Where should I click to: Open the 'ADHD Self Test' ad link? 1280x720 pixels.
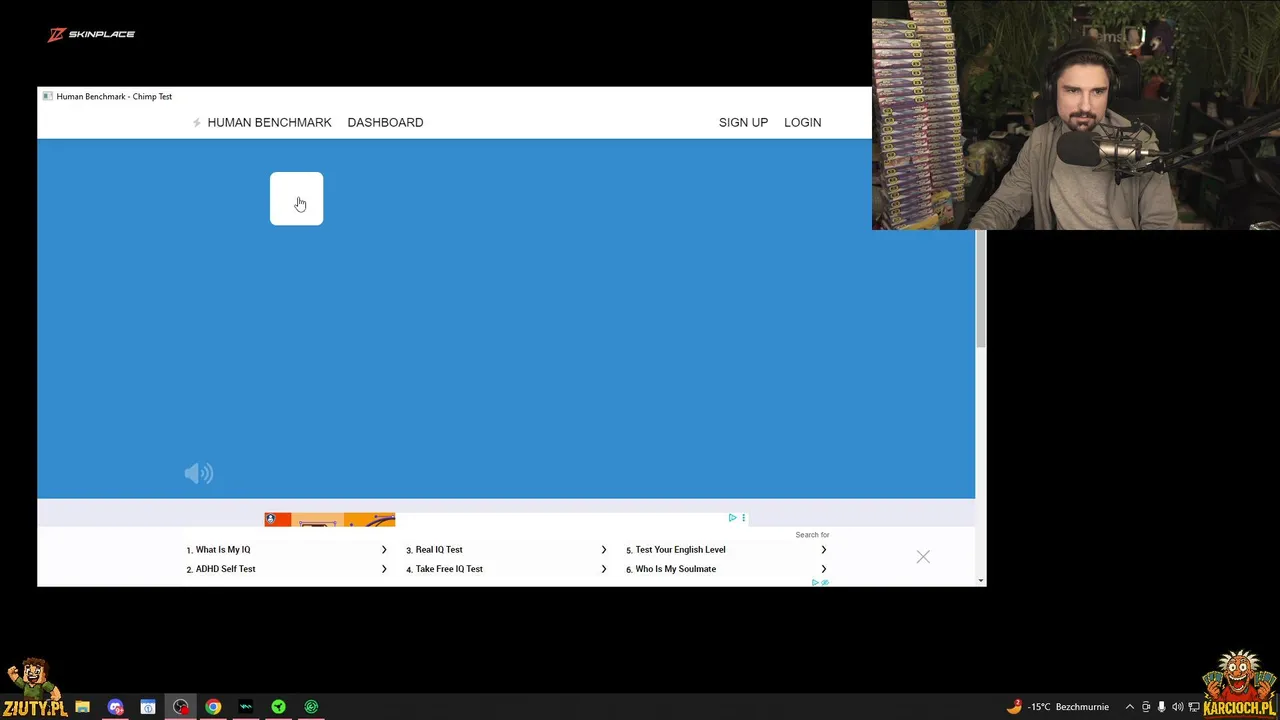point(225,569)
